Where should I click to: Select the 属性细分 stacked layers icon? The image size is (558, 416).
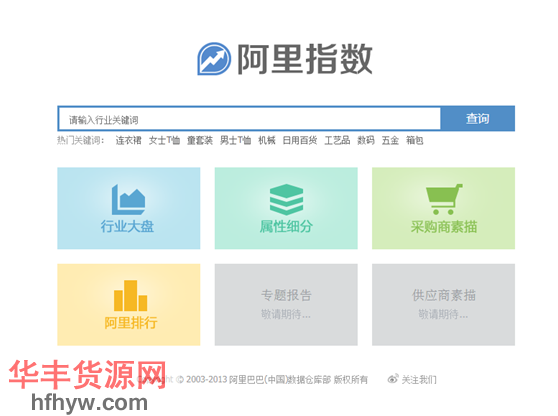pyautogui.click(x=286, y=199)
